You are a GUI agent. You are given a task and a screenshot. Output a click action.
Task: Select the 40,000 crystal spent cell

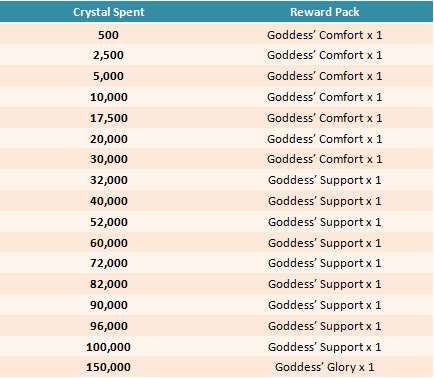pos(109,201)
